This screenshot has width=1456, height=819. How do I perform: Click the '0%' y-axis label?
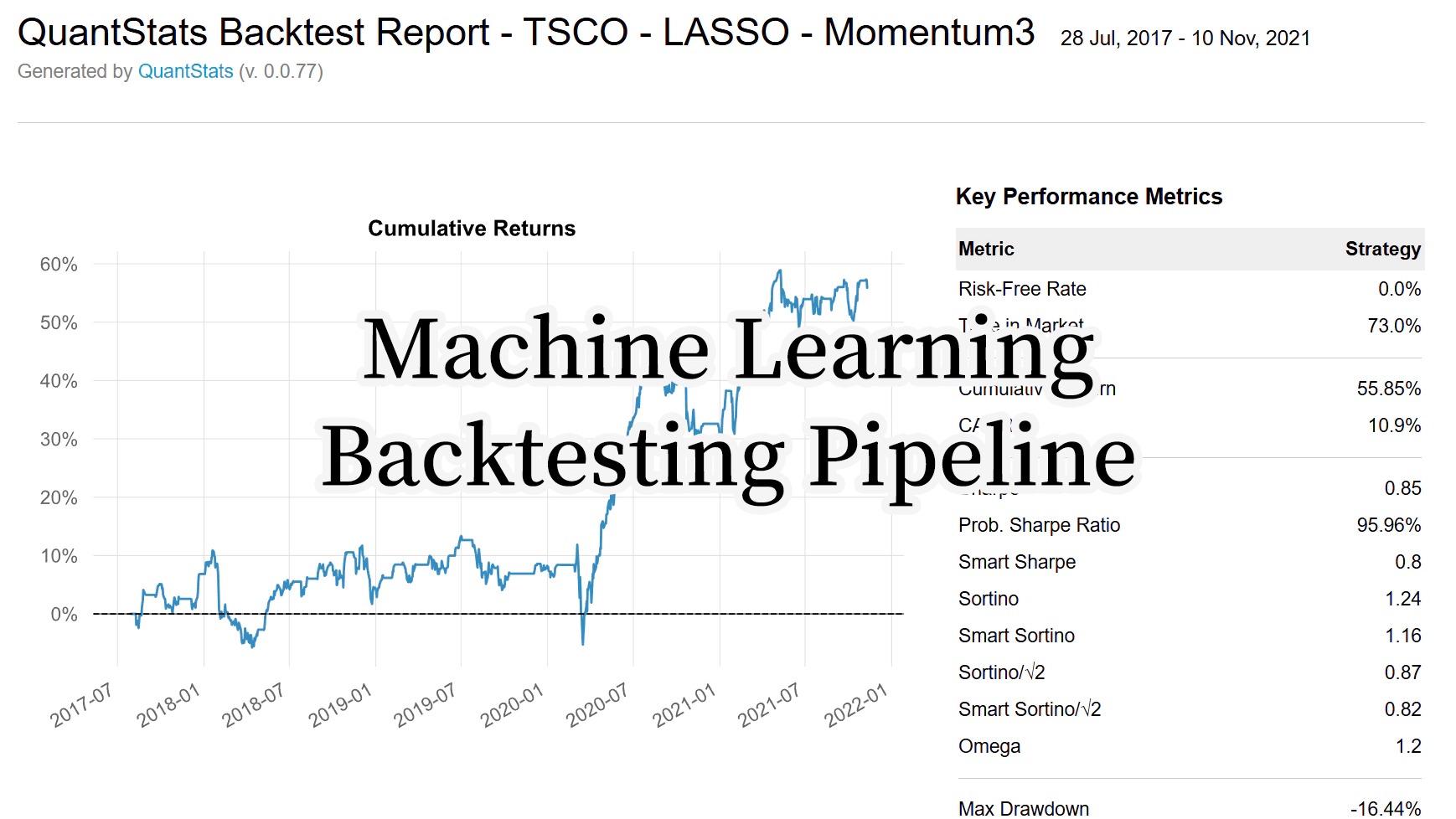click(x=64, y=615)
